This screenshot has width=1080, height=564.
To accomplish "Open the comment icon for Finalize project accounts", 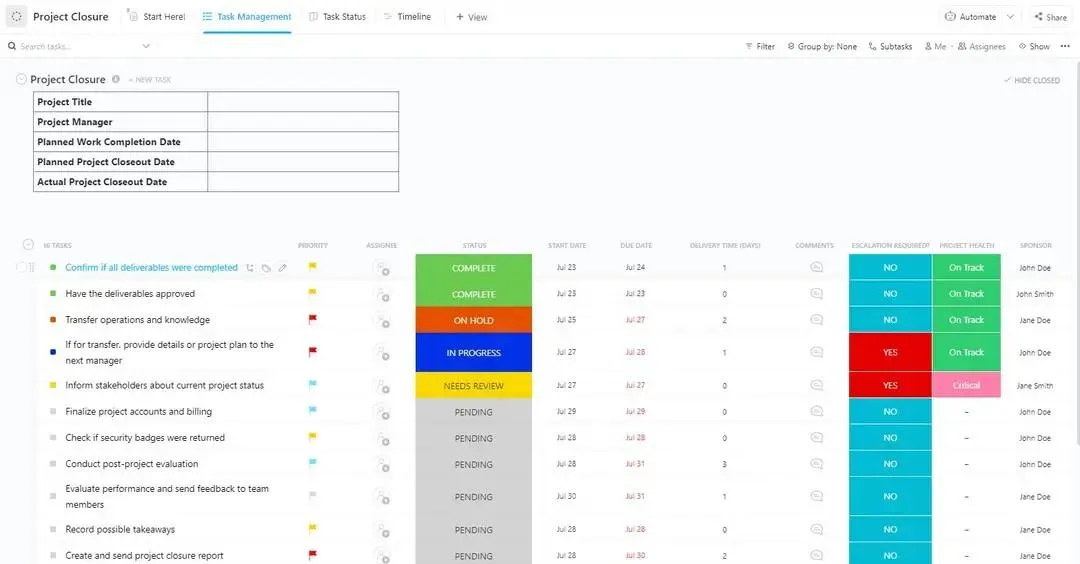I will click(816, 411).
